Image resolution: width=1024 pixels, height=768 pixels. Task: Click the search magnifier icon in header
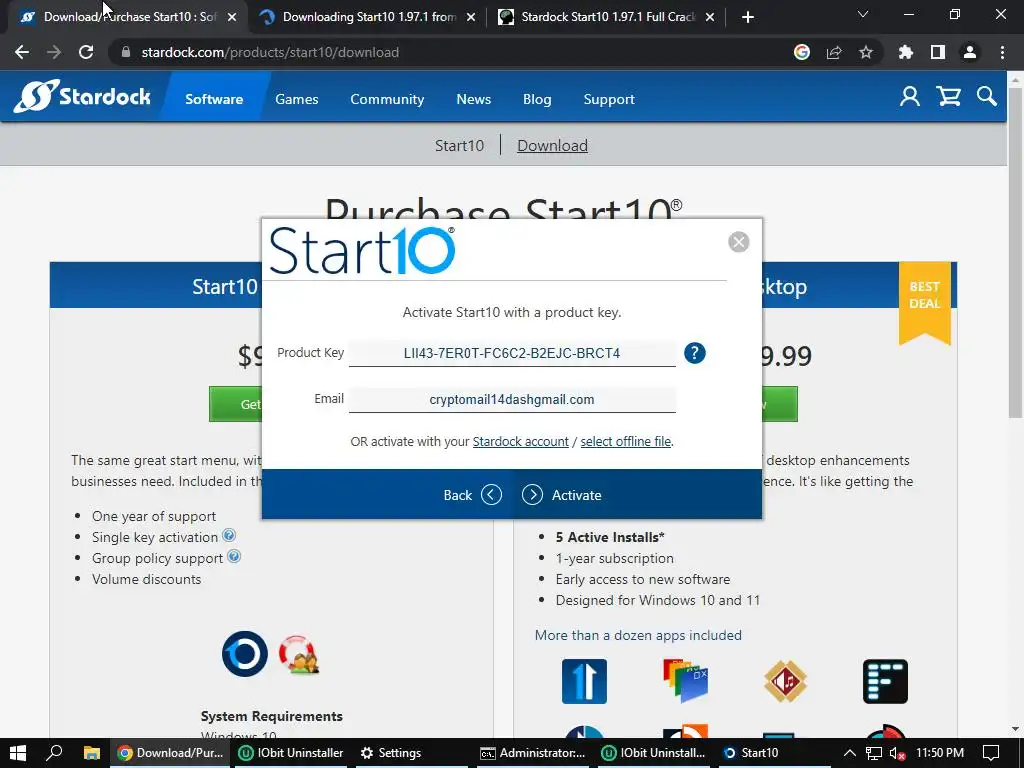987,97
